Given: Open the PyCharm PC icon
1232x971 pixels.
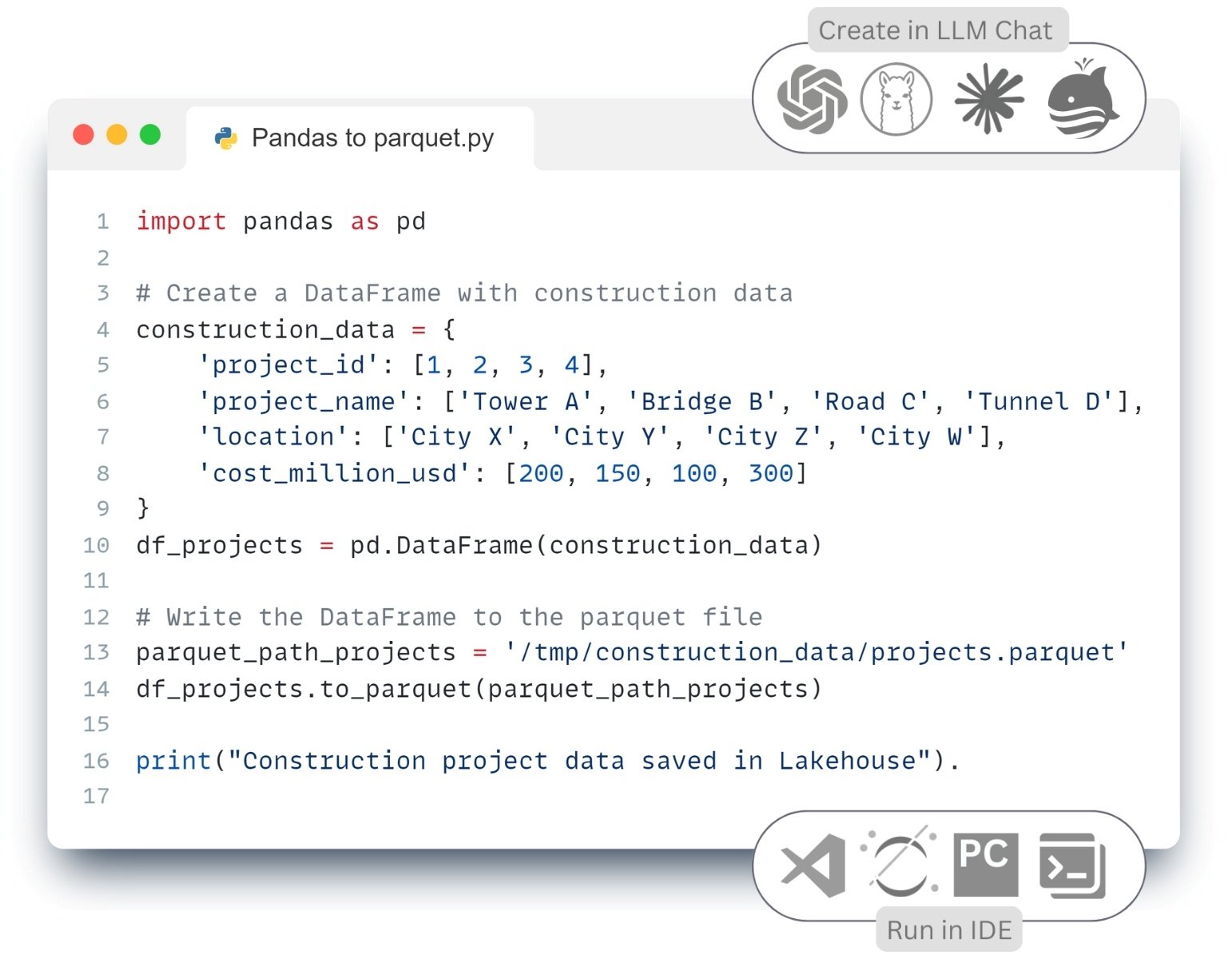Looking at the screenshot, I should click(x=986, y=865).
